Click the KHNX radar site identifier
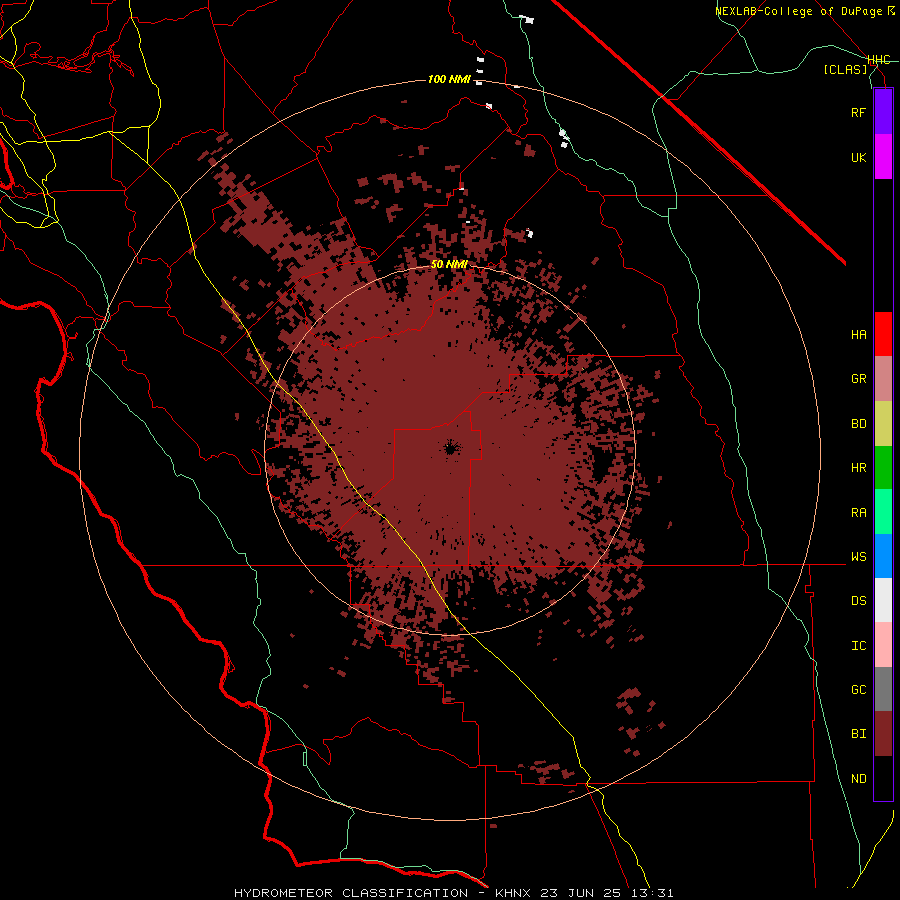This screenshot has width=900, height=900. [513, 893]
